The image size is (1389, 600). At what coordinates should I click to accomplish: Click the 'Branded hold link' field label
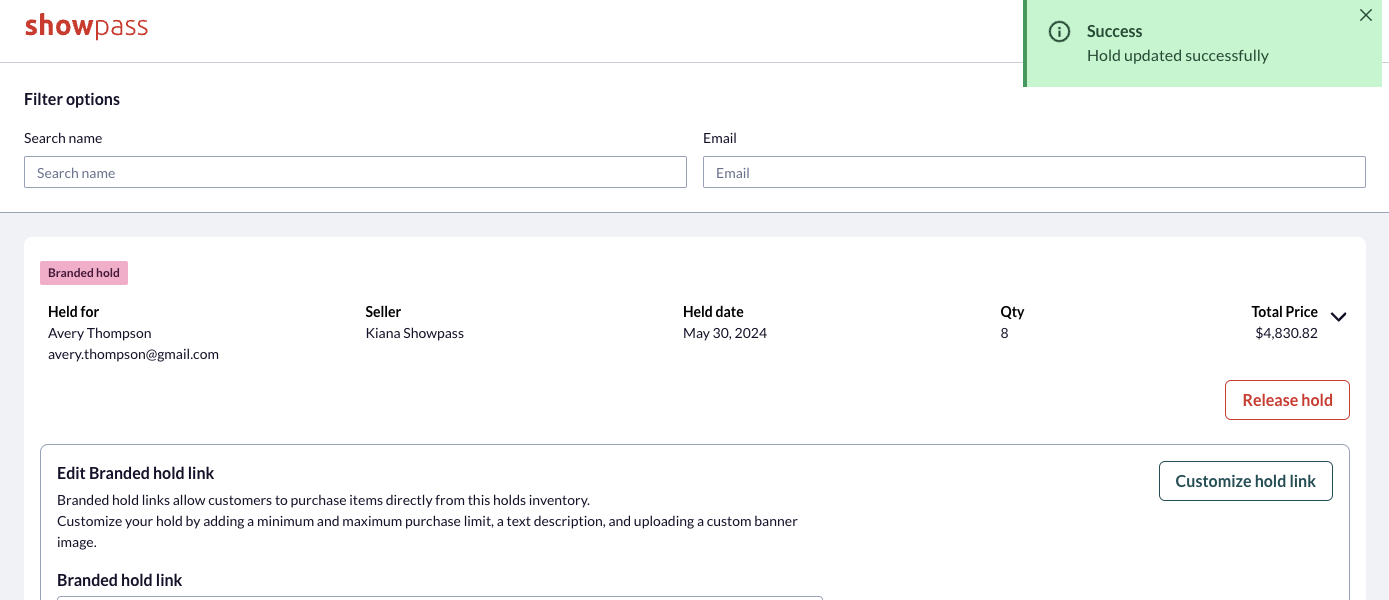(x=120, y=580)
